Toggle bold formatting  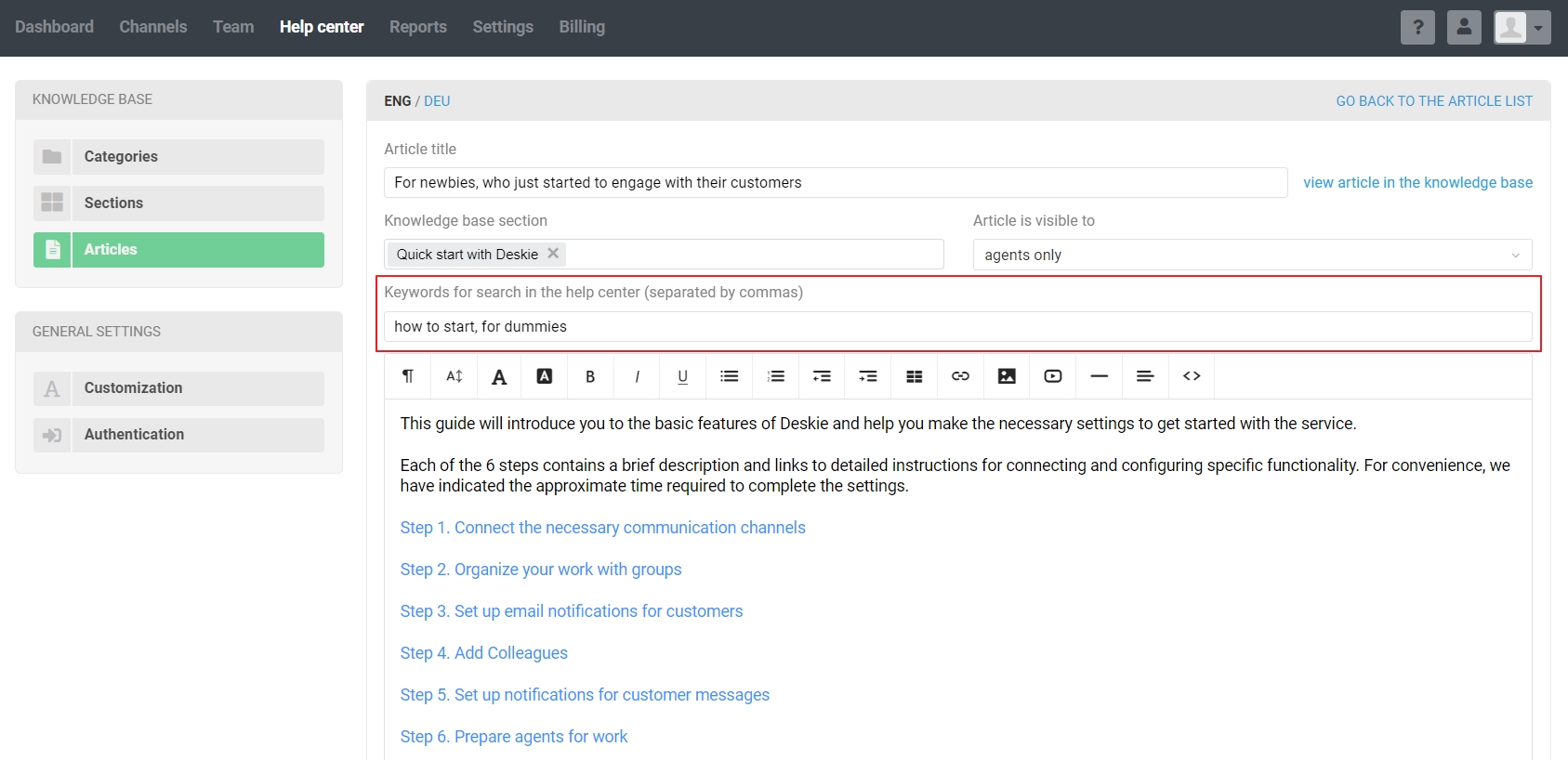[590, 376]
